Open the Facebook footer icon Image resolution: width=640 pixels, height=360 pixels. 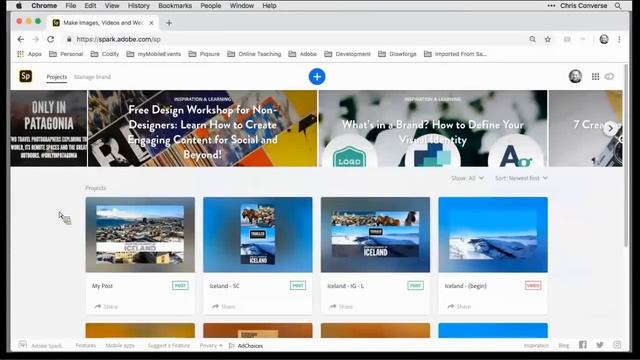tap(583, 345)
